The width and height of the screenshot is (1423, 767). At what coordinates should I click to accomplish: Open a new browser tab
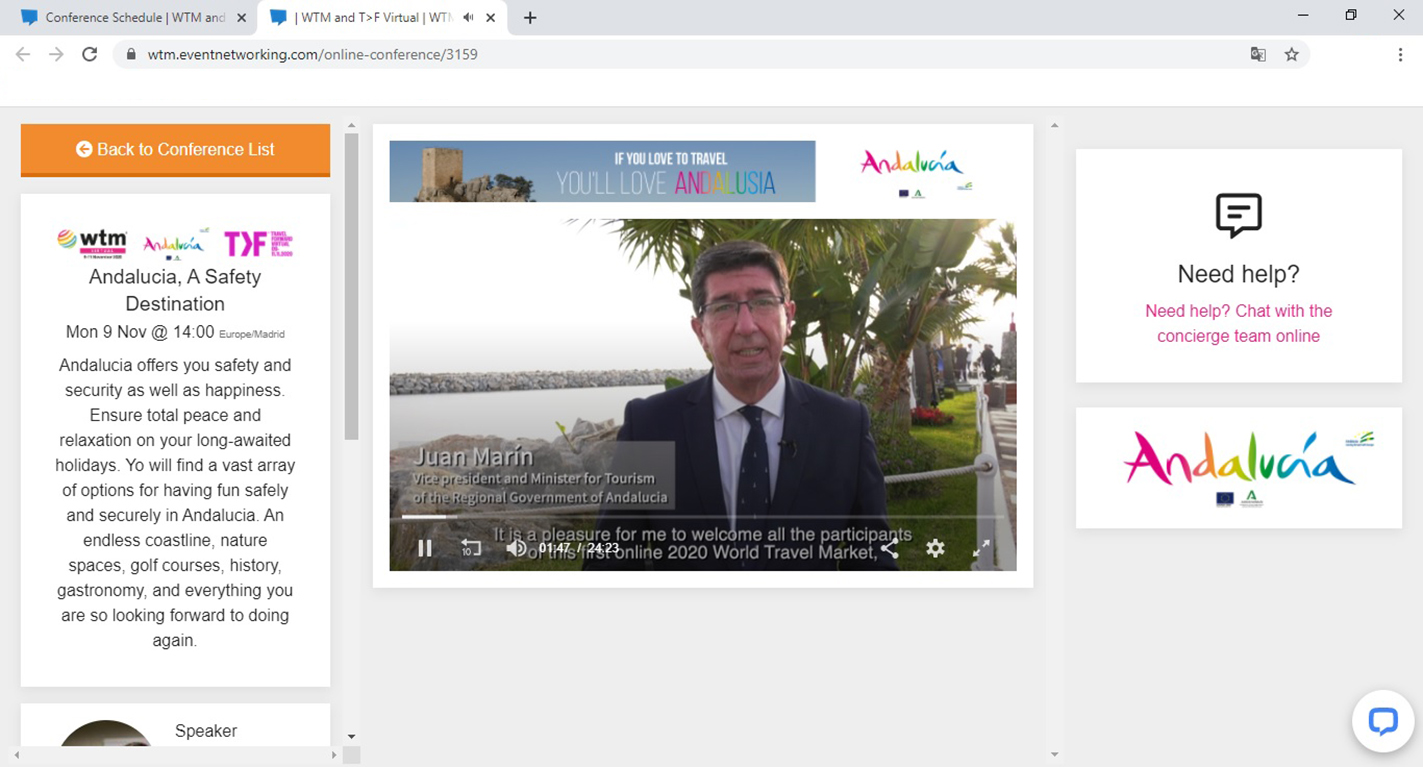pos(530,17)
